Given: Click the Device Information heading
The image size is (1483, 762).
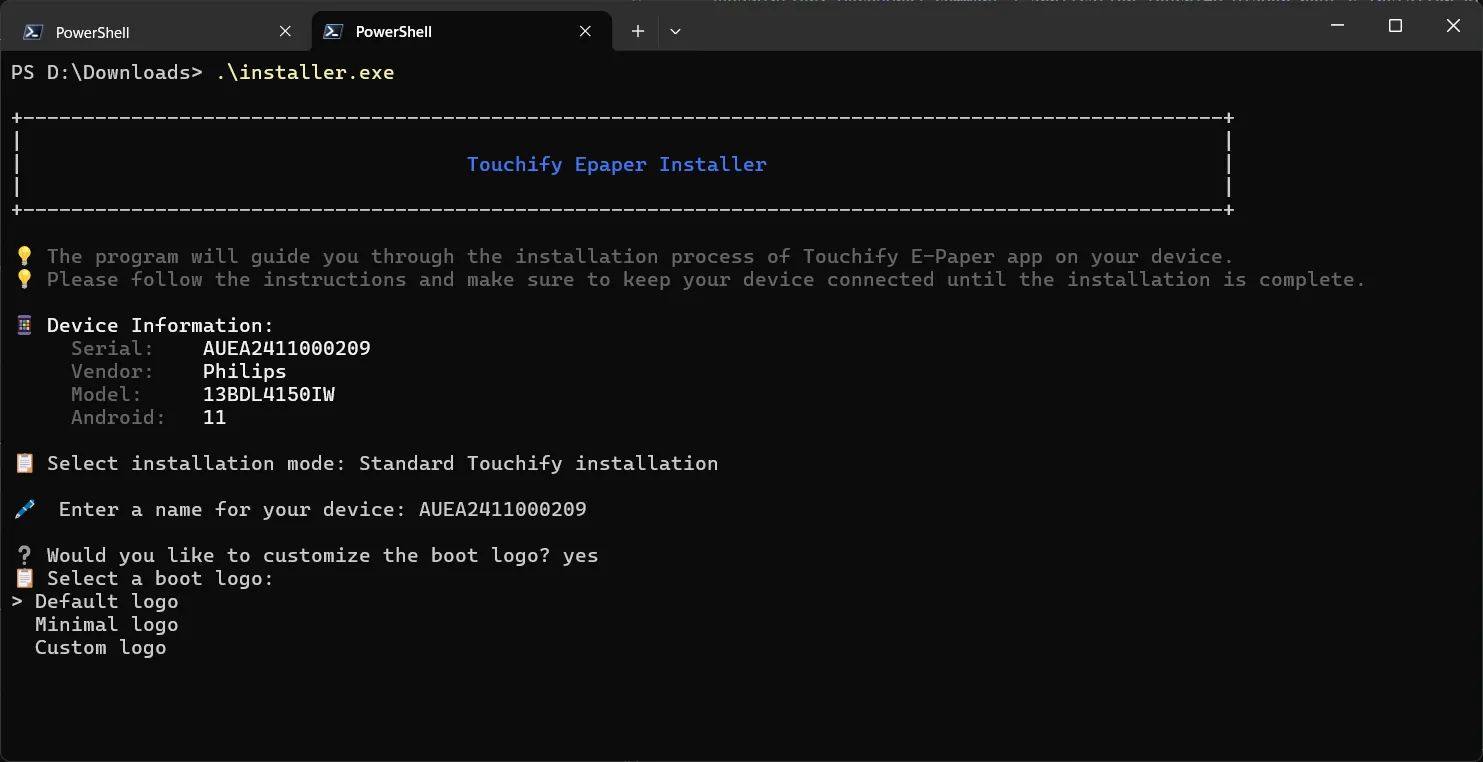Looking at the screenshot, I should coord(160,326).
